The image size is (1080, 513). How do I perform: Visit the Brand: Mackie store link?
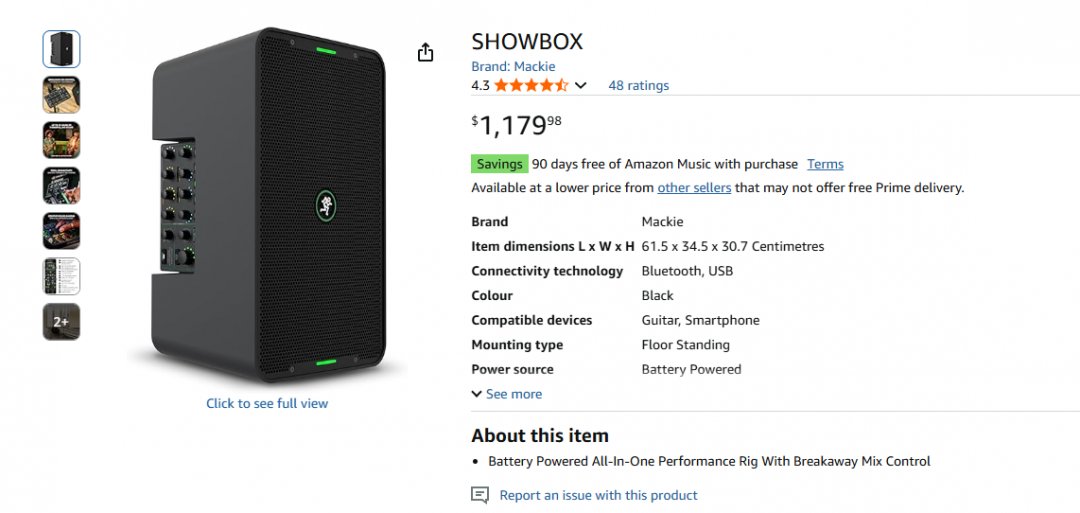pos(513,66)
